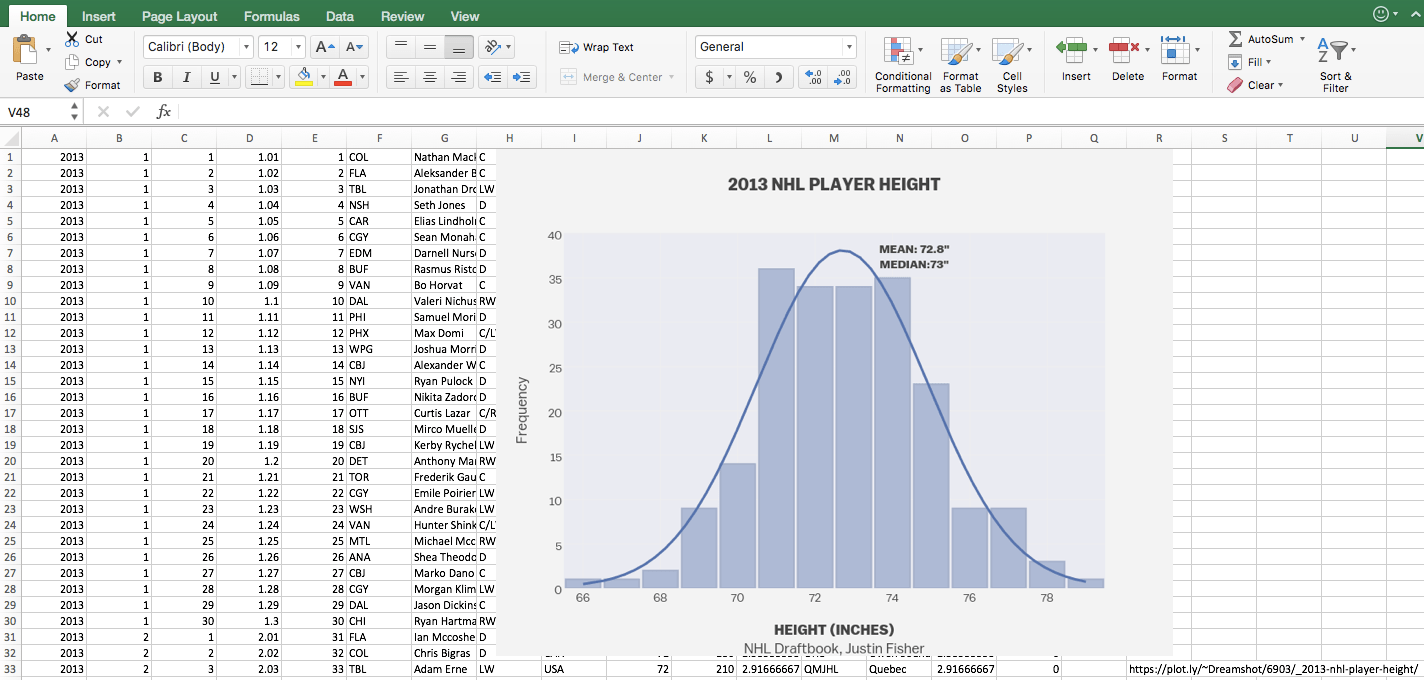The width and height of the screenshot is (1424, 680).
Task: Click the formula bar input
Action: pos(800,112)
